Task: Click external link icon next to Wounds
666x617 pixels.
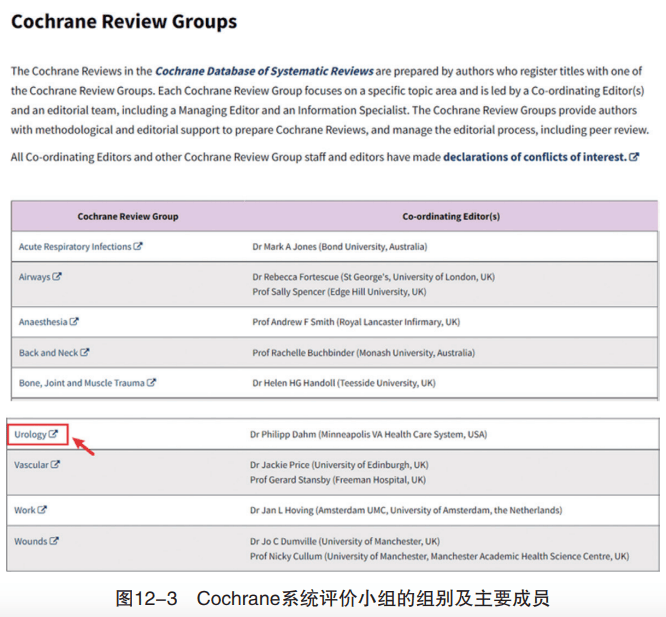Action: tap(54, 541)
